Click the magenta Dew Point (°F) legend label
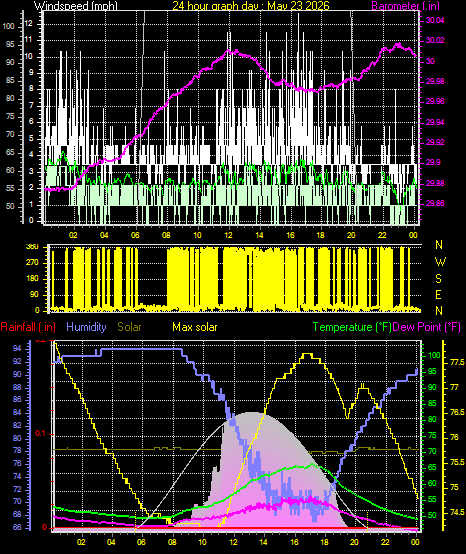The height and width of the screenshot is (554, 466). [427, 327]
